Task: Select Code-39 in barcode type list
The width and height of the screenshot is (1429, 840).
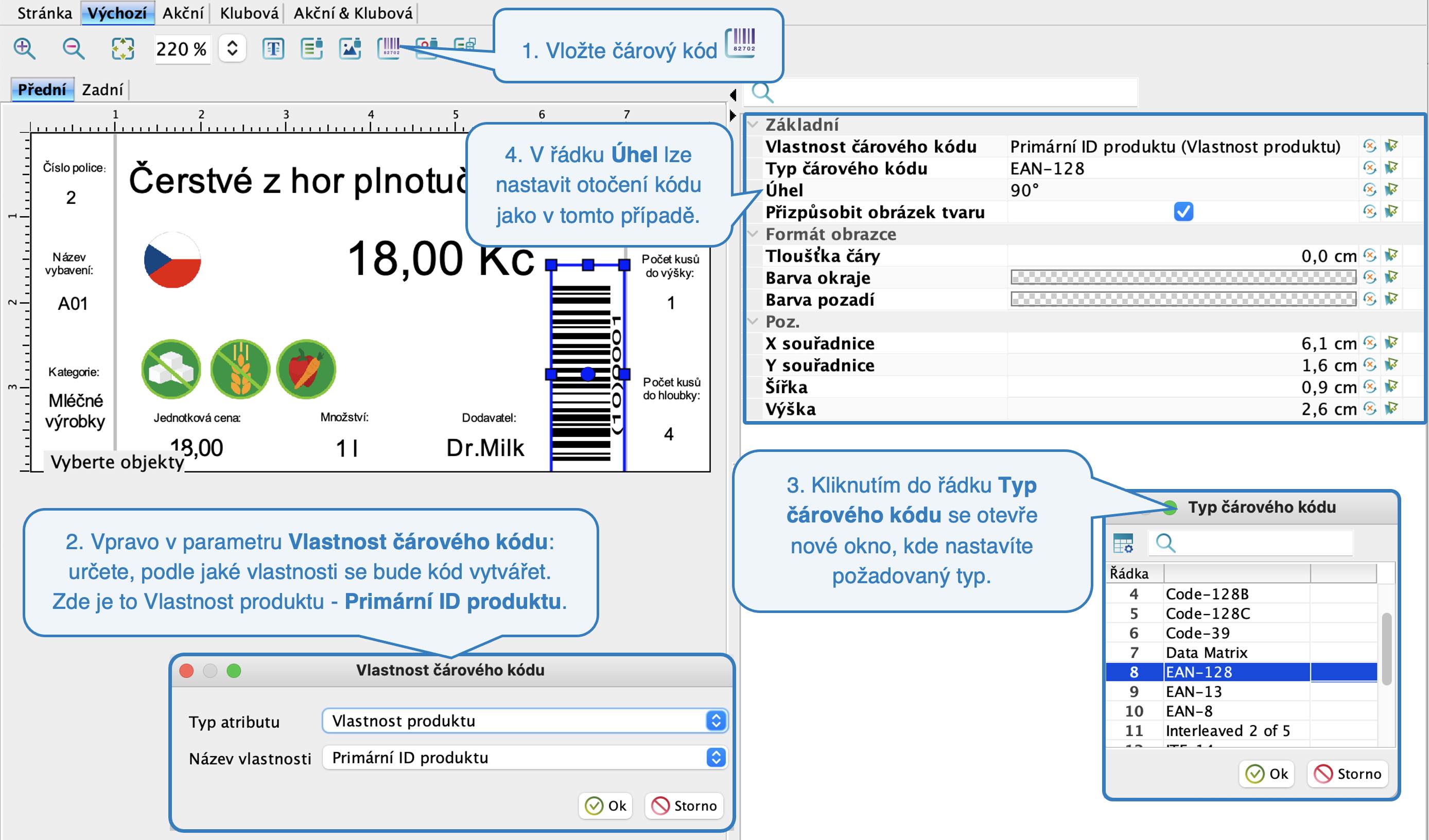Action: tap(1242, 633)
